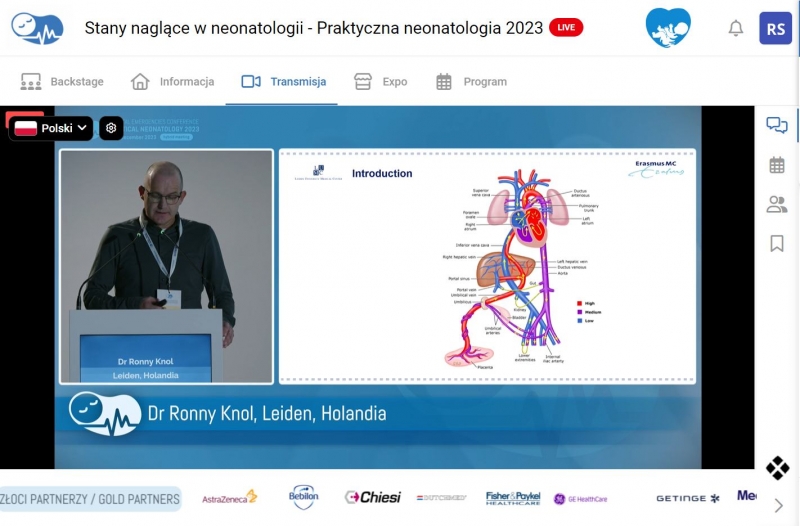The height and width of the screenshot is (526, 800).
Task: Open the Polski language dropdown
Action: pyautogui.click(x=52, y=128)
